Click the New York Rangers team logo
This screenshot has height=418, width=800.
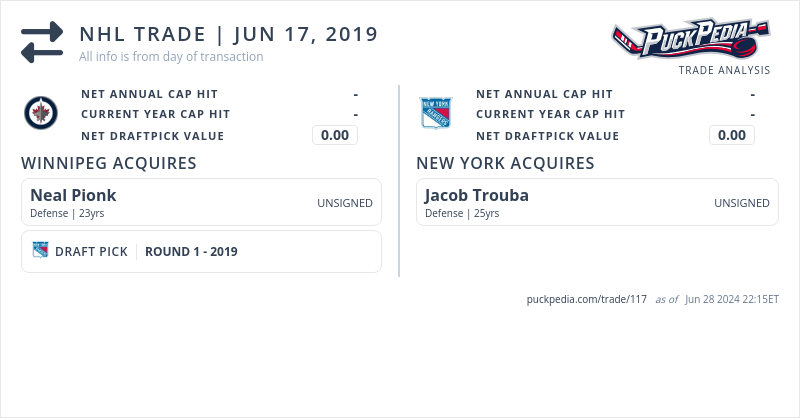coord(436,113)
